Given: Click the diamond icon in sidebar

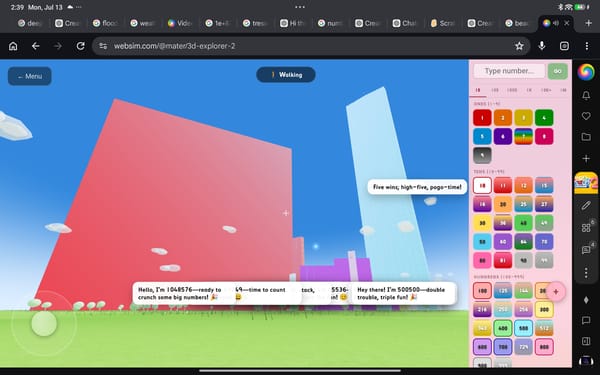Looking at the screenshot, I should tap(586, 300).
